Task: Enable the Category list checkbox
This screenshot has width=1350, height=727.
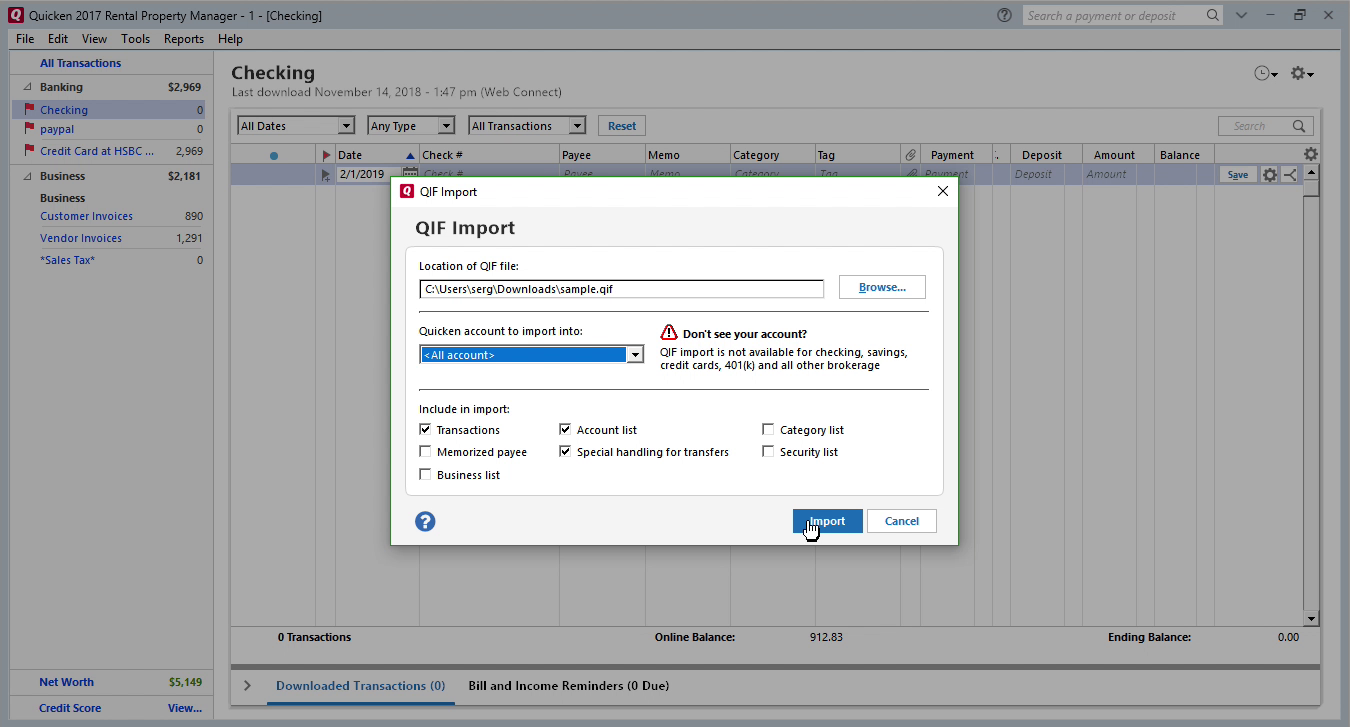Action: click(768, 429)
